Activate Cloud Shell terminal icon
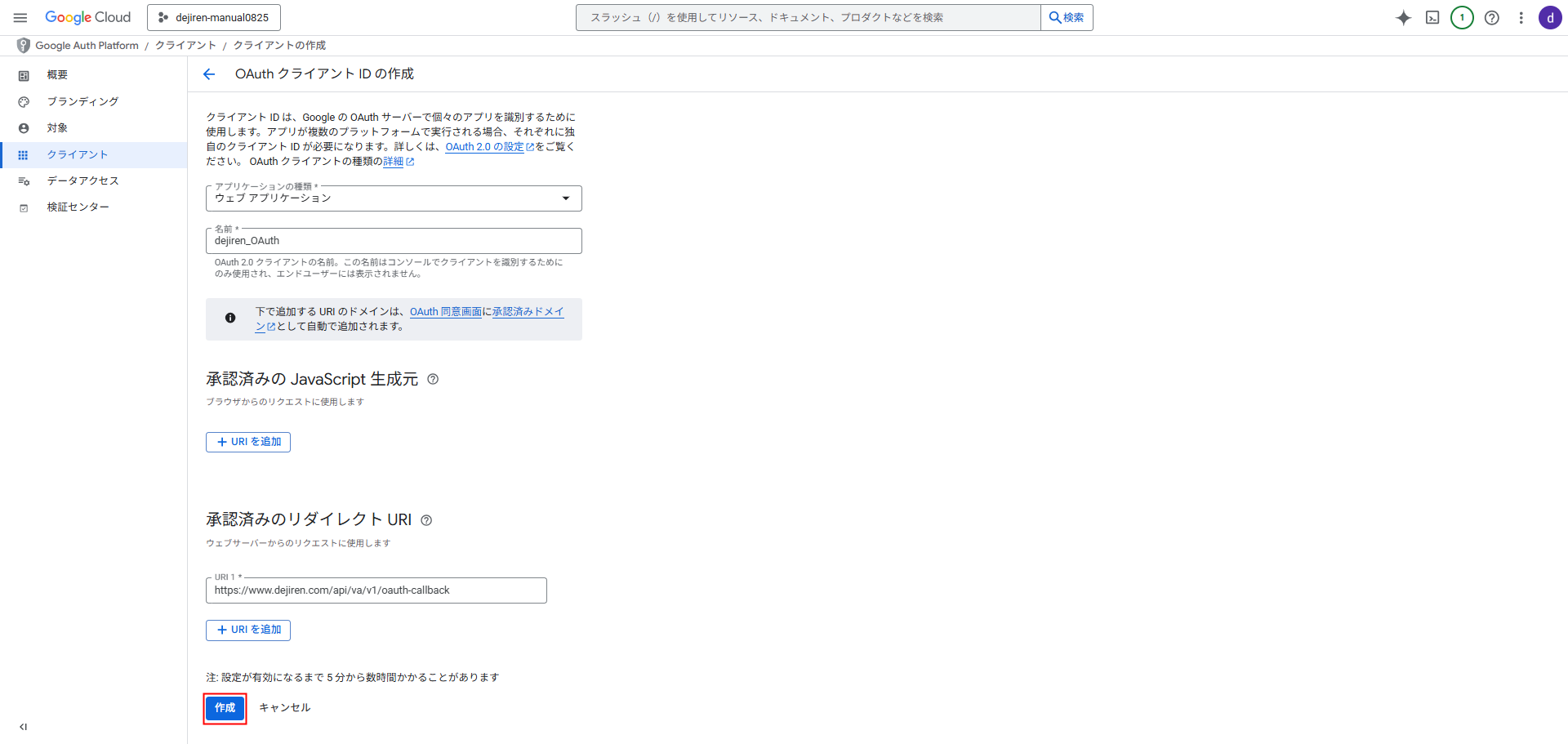Screen dimensions: 1568x744 click(x=1432, y=18)
